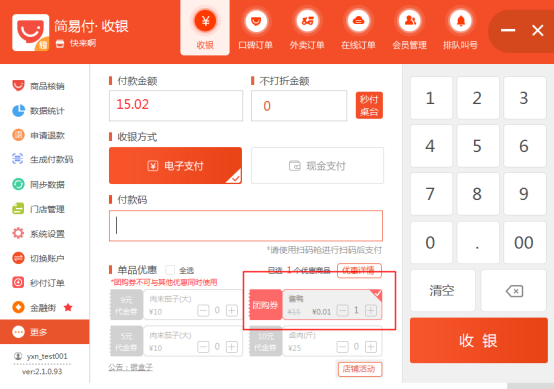Tap keypad digit 4
This screenshot has width=554, height=389.
[431, 146]
